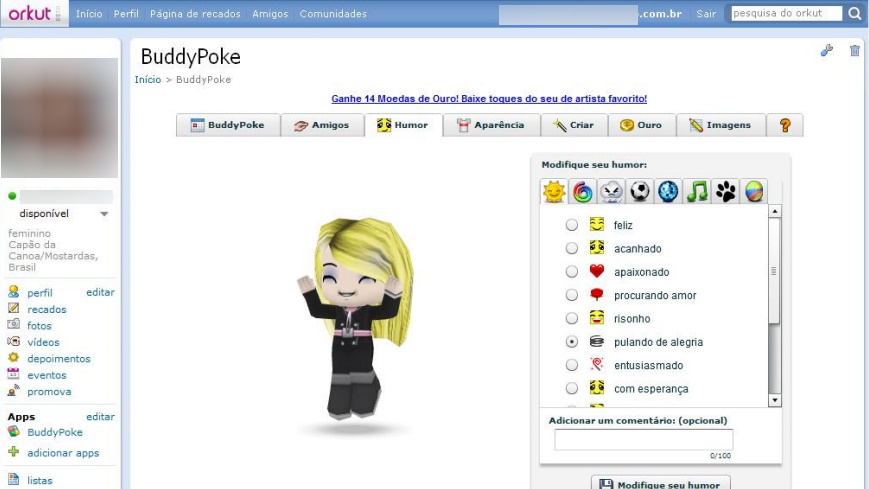Select the paw print mood category icon

(725, 192)
